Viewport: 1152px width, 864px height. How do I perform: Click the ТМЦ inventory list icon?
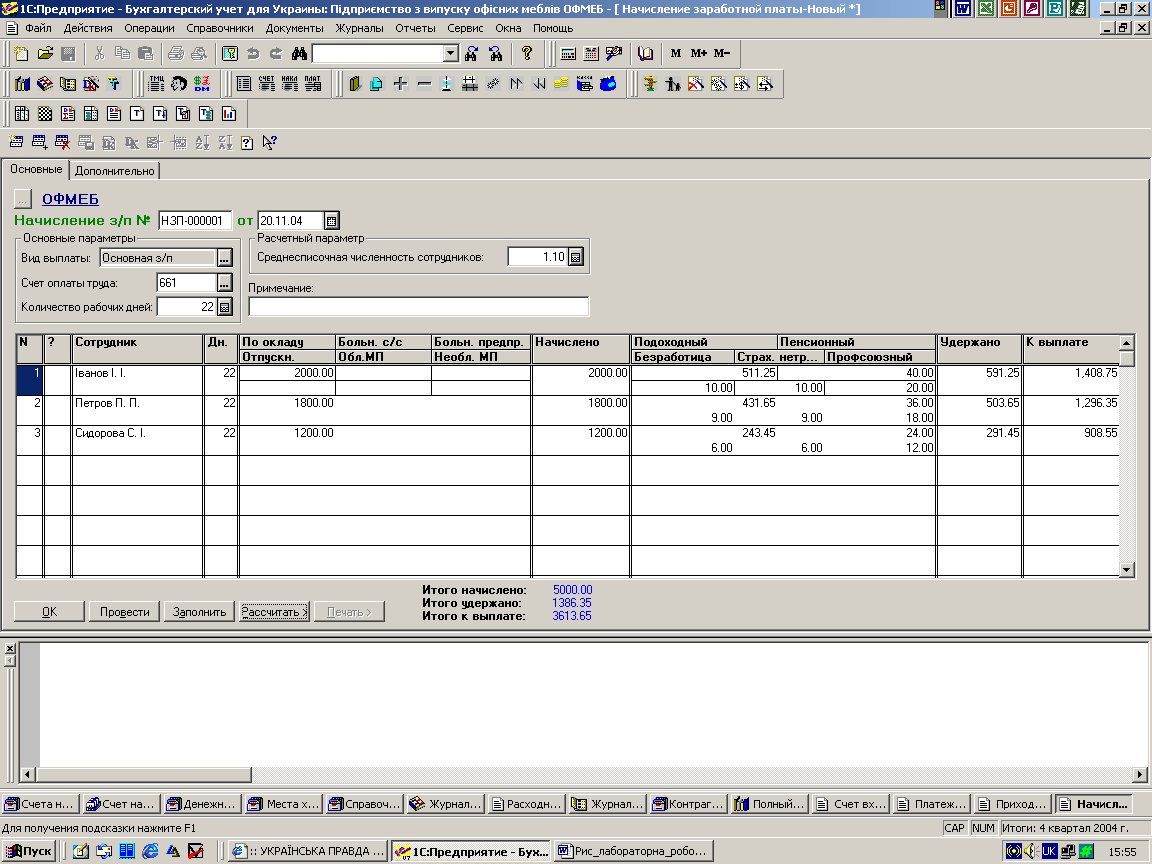tap(156, 84)
